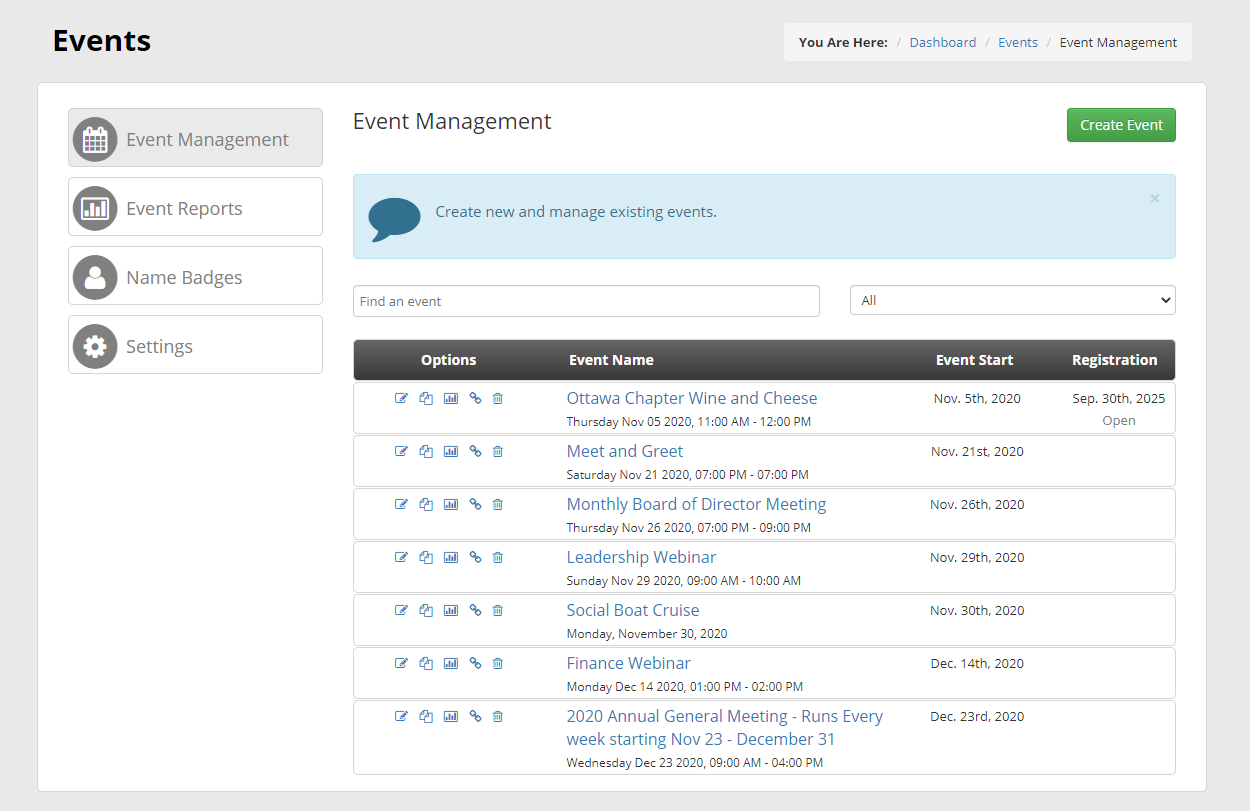This screenshot has height=811, width=1250.
Task: Open the Finance Webinar event
Action: click(628, 663)
